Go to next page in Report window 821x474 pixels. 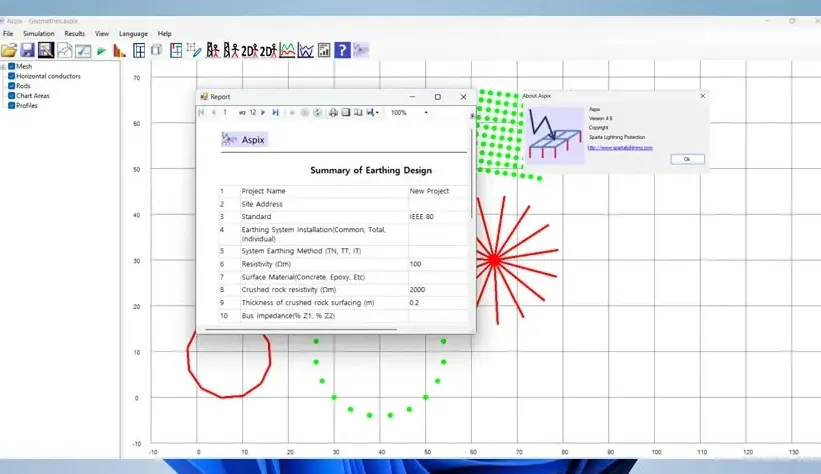pos(263,113)
